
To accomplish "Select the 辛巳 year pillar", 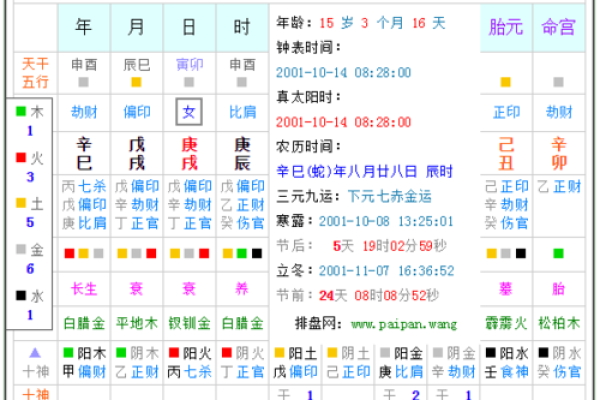I will 84,153.
